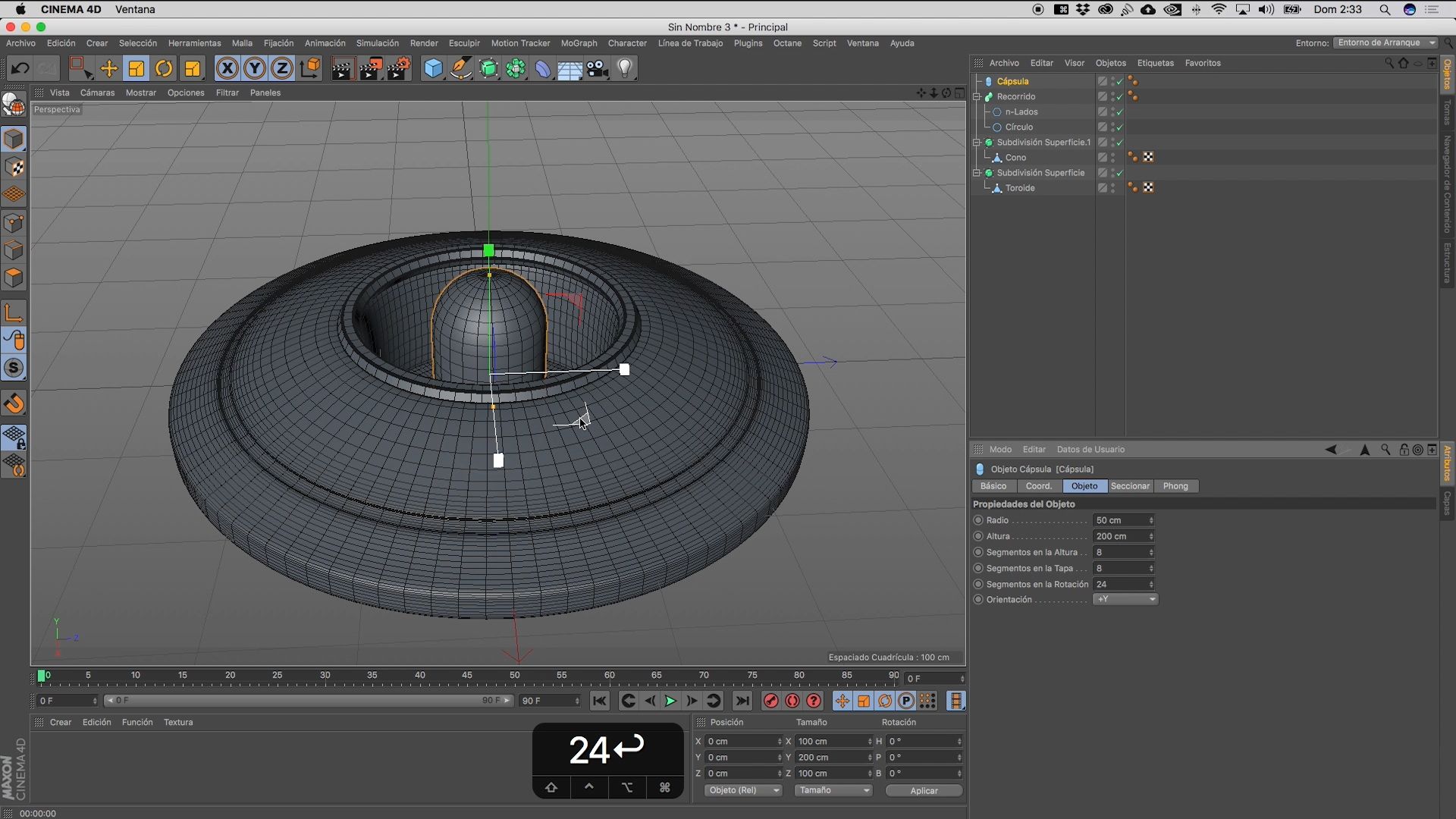Open the Seccionar tab
This screenshot has width=1456, height=819.
(x=1130, y=486)
